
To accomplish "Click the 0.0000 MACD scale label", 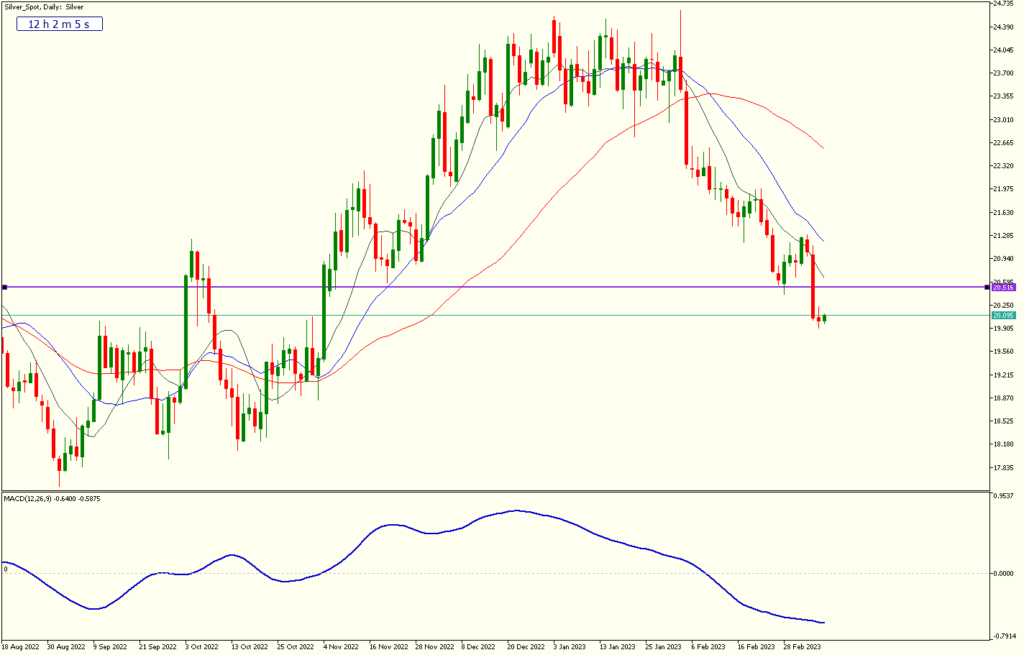I will pyautogui.click(x=1002, y=574).
